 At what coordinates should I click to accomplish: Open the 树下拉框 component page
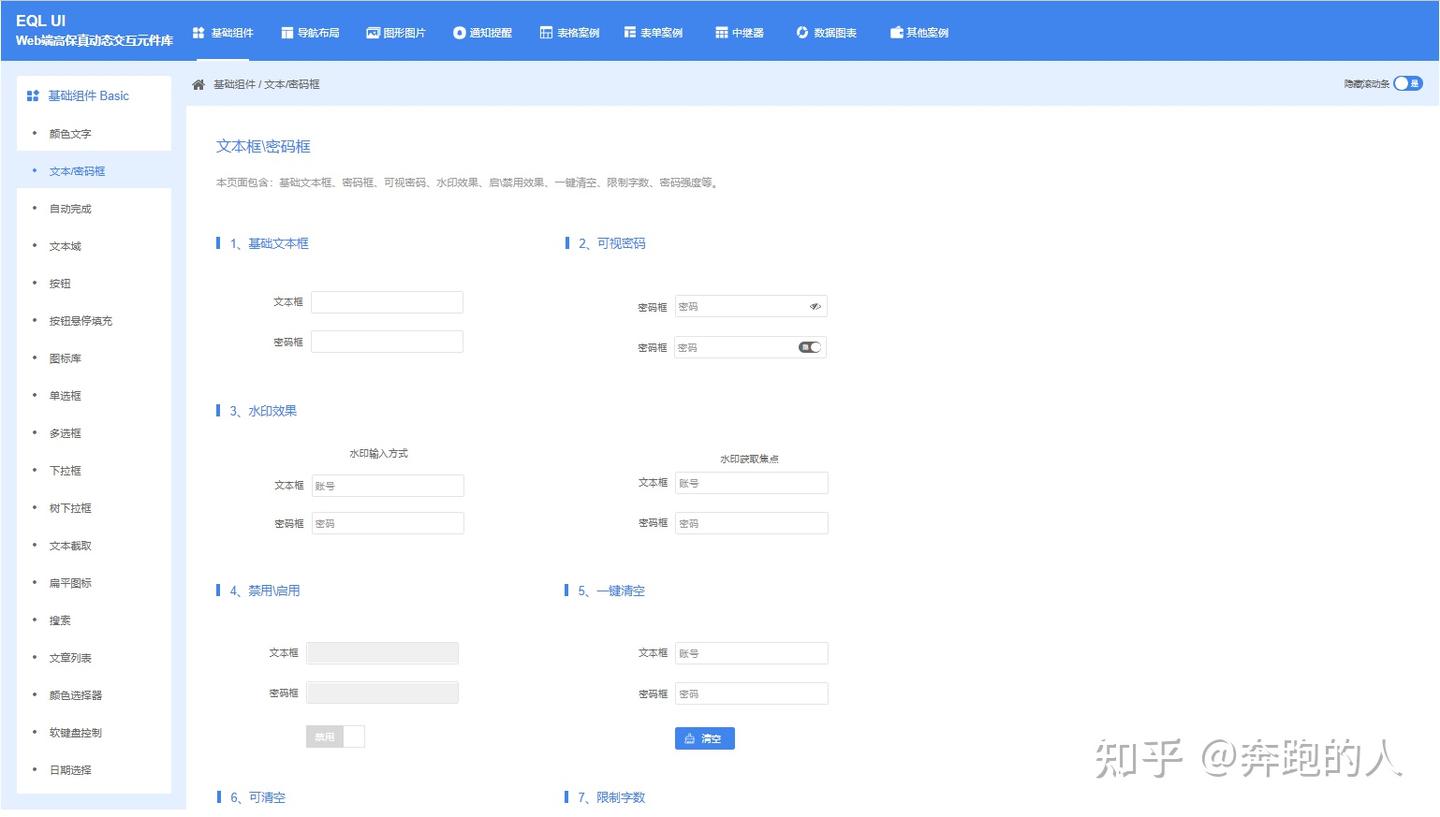70,508
